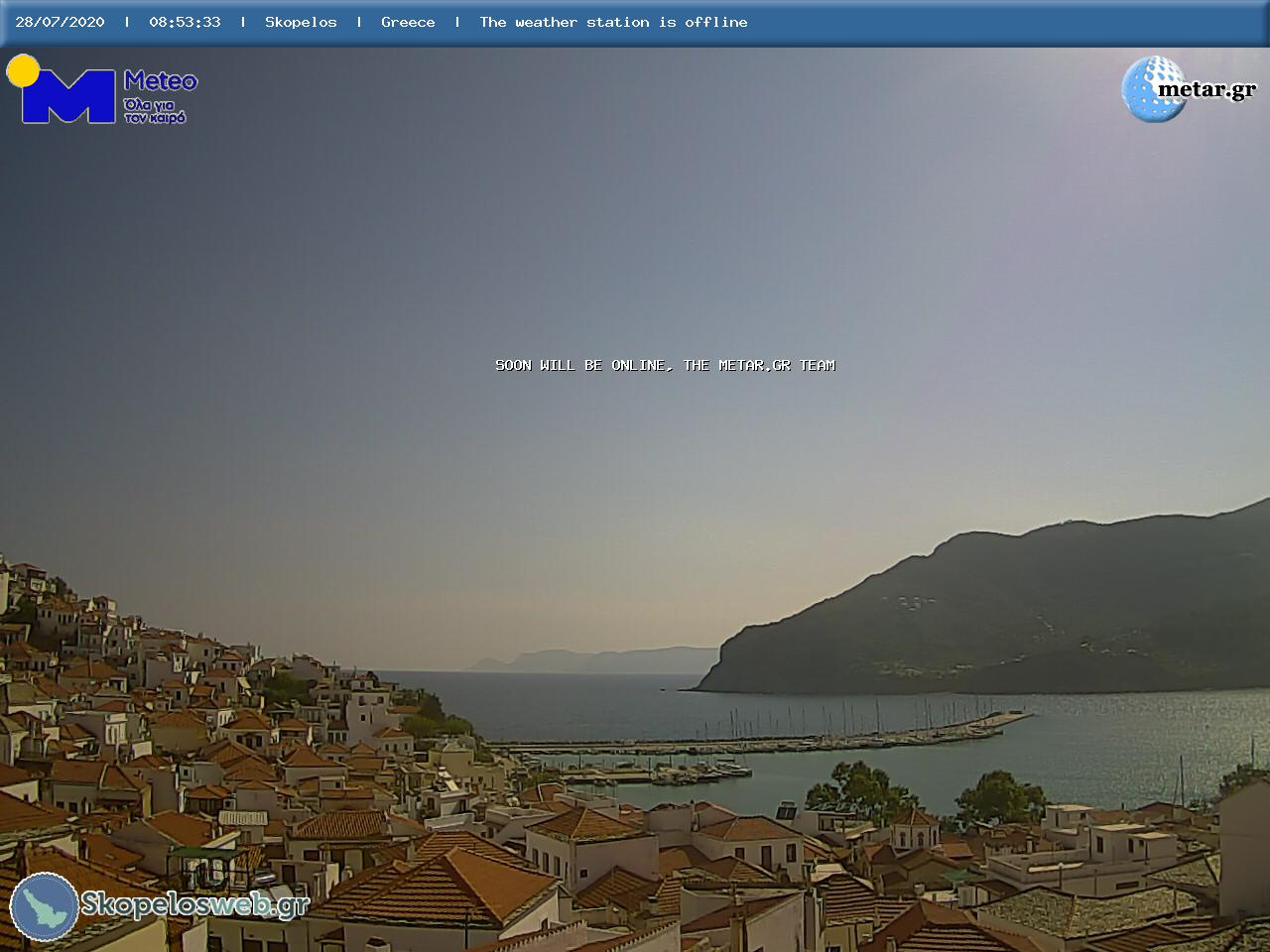Click the metar.gr globe logo
Screen dimensions: 1270x952
1153,89
